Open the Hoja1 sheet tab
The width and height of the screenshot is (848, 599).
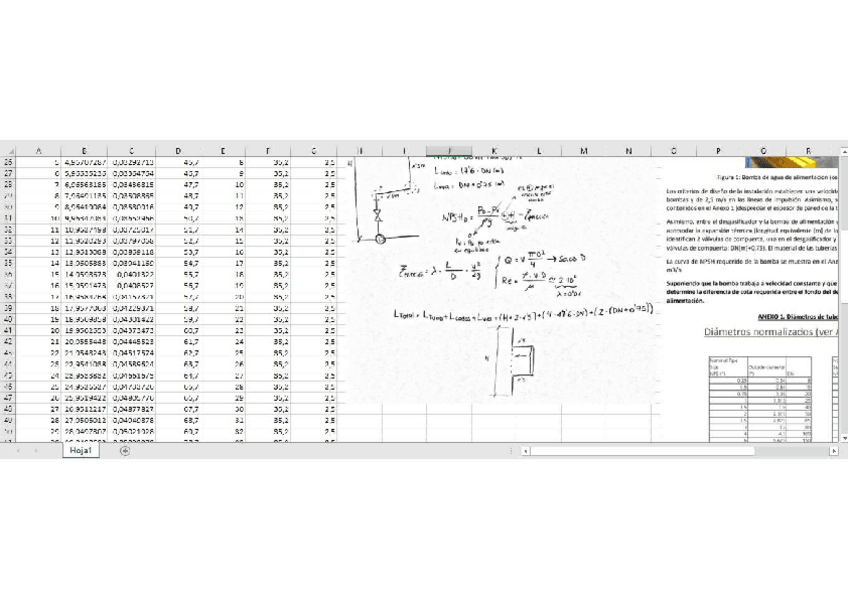pyautogui.click(x=81, y=450)
